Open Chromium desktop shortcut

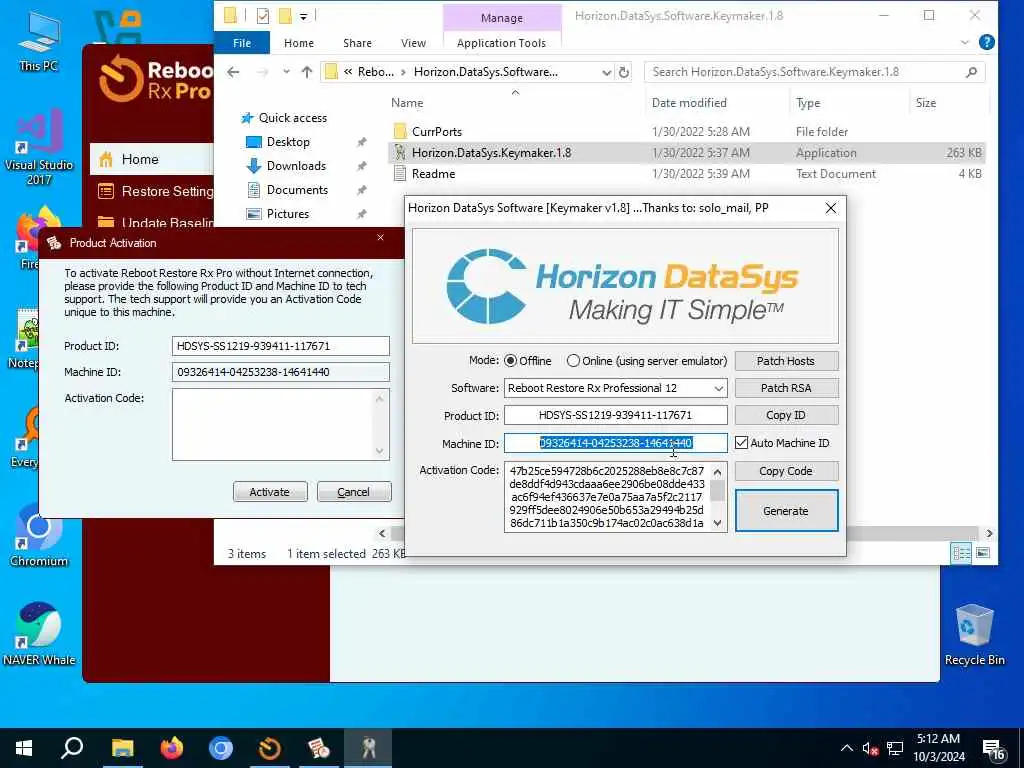pyautogui.click(x=39, y=537)
